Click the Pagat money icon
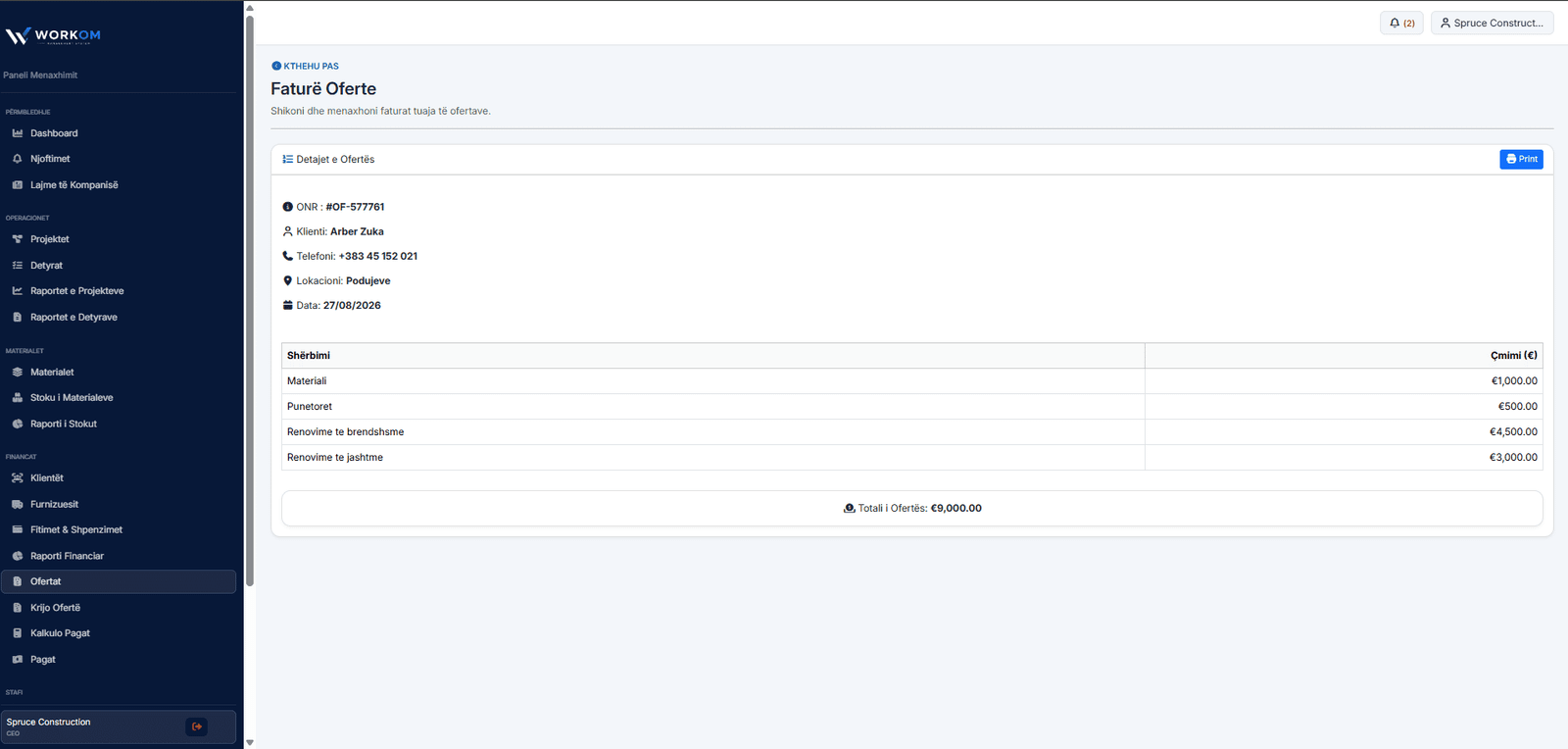 tap(18, 660)
